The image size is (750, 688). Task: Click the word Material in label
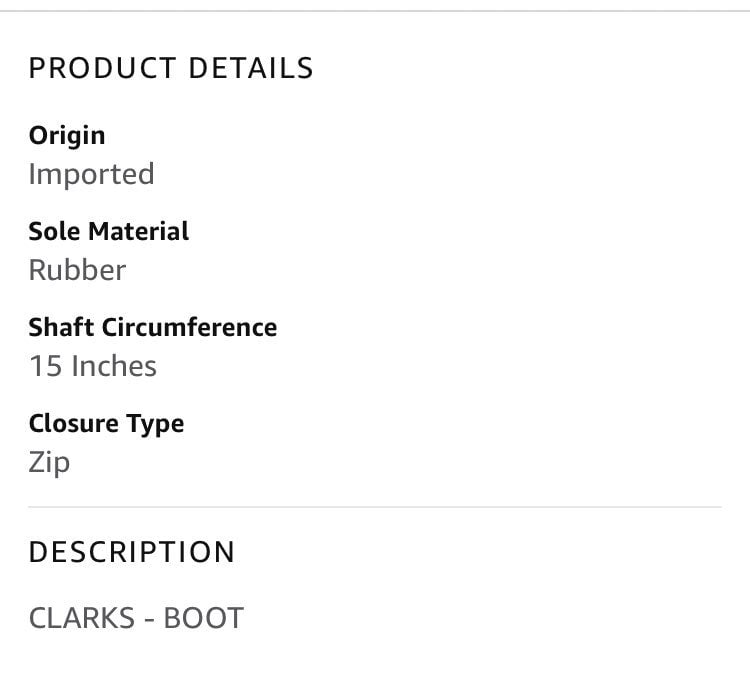pos(139,231)
